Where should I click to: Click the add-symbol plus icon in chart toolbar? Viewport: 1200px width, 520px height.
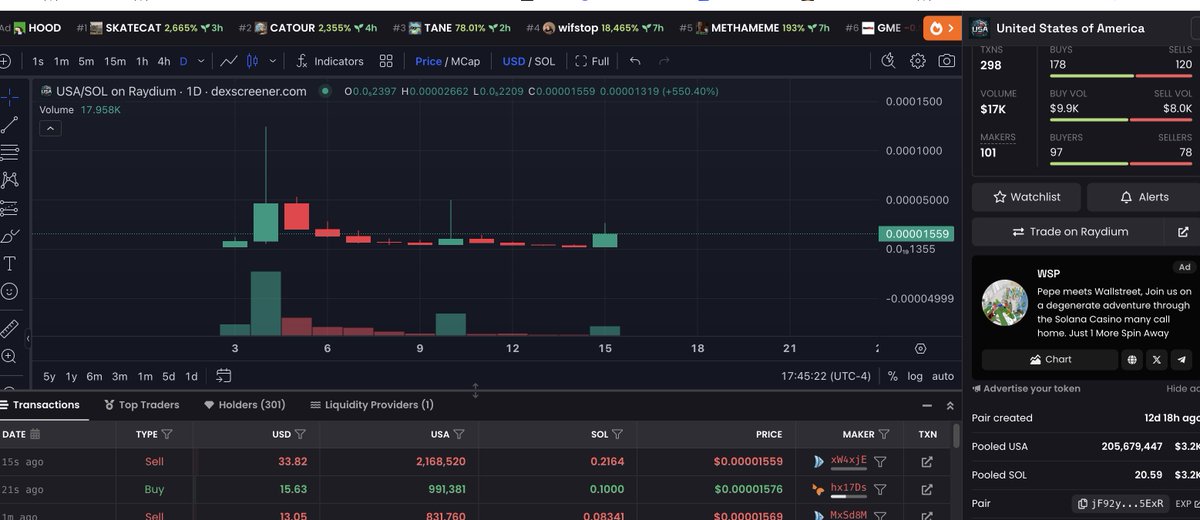click(5, 61)
